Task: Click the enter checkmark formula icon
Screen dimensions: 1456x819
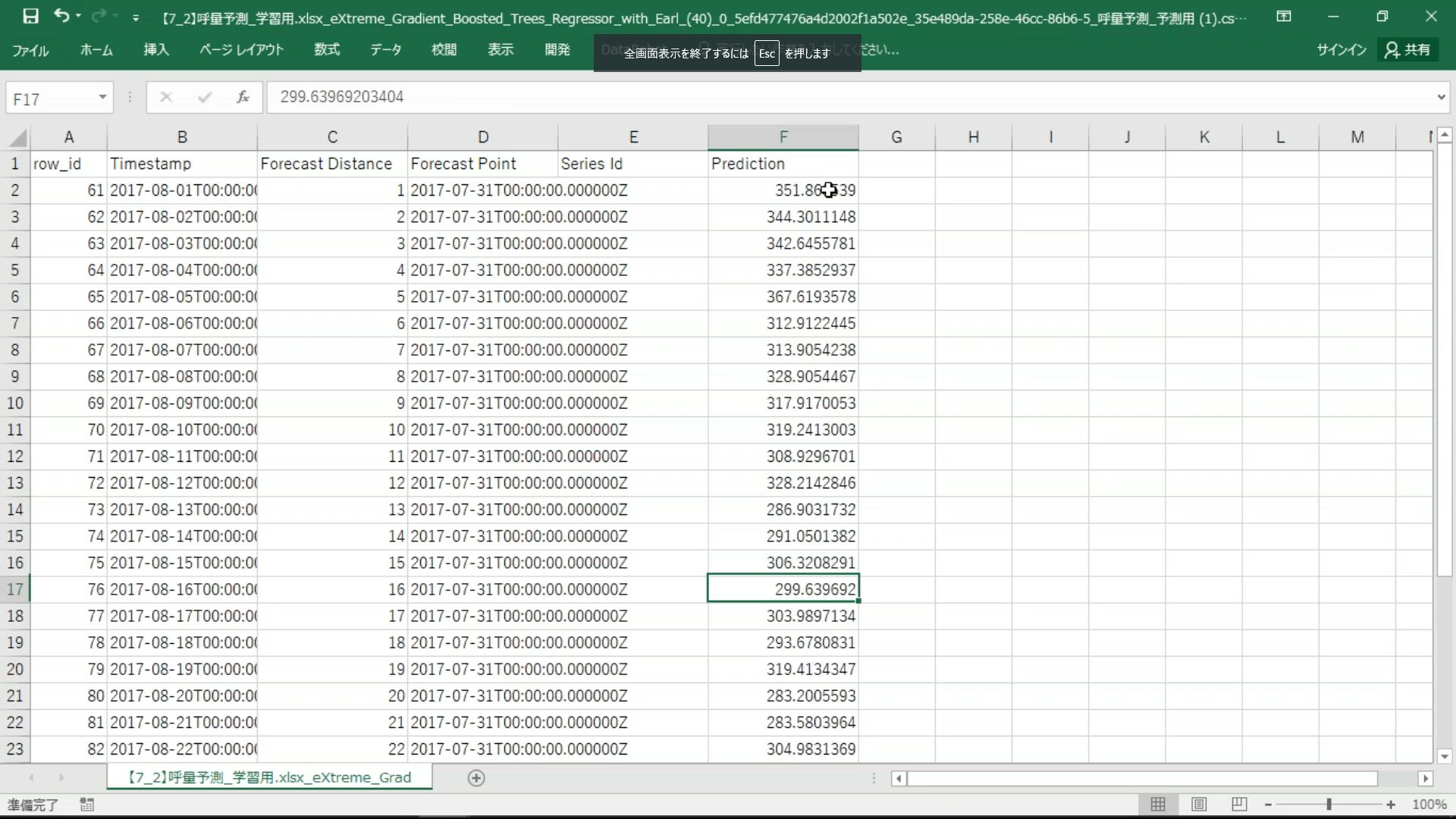Action: point(204,97)
